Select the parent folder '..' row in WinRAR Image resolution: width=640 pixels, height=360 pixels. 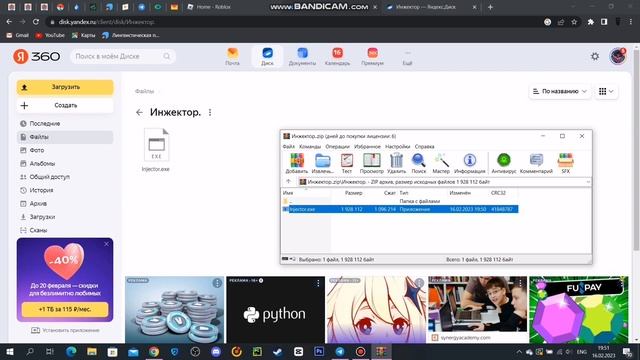[400, 201]
